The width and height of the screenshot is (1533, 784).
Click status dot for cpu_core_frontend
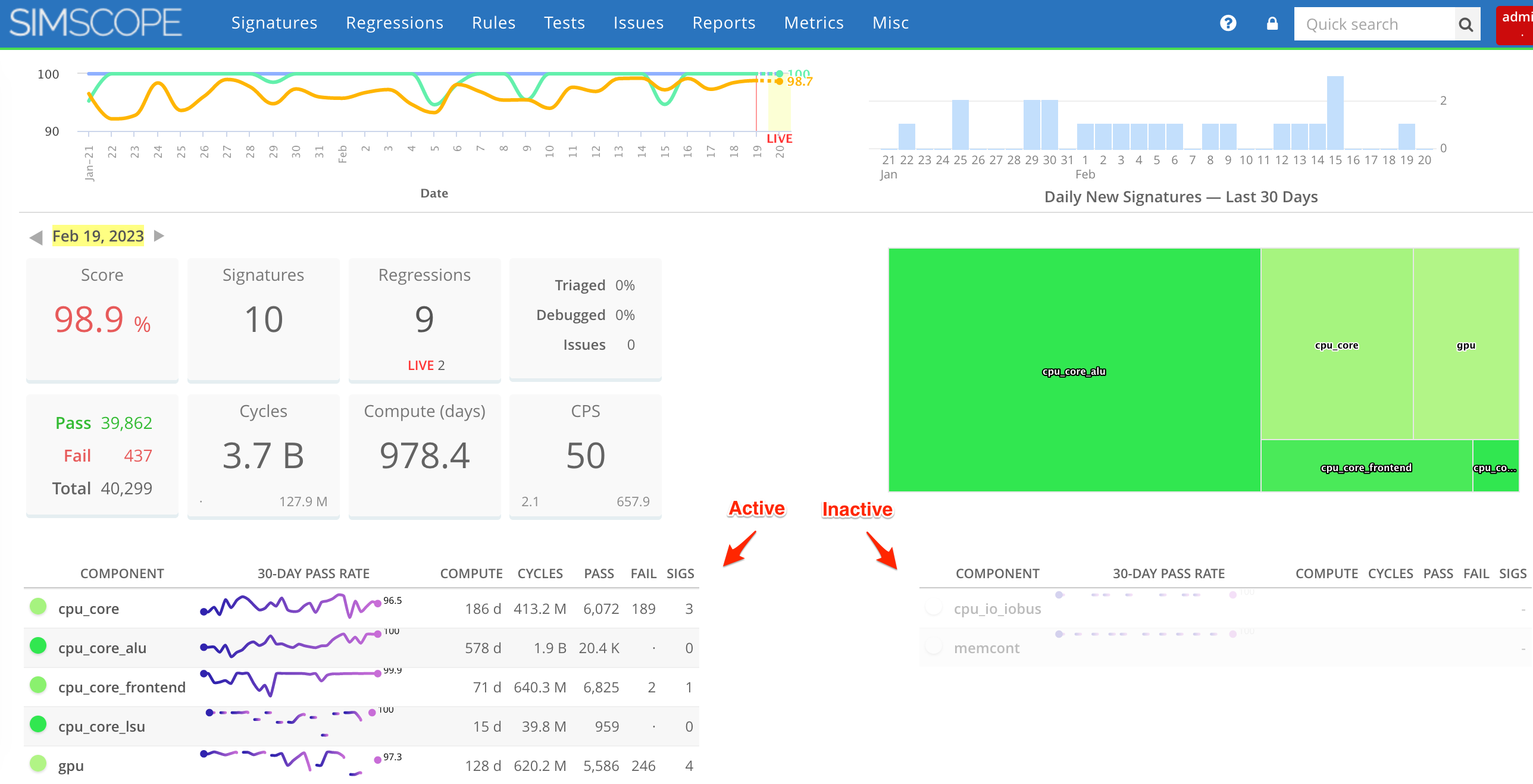pyautogui.click(x=38, y=685)
